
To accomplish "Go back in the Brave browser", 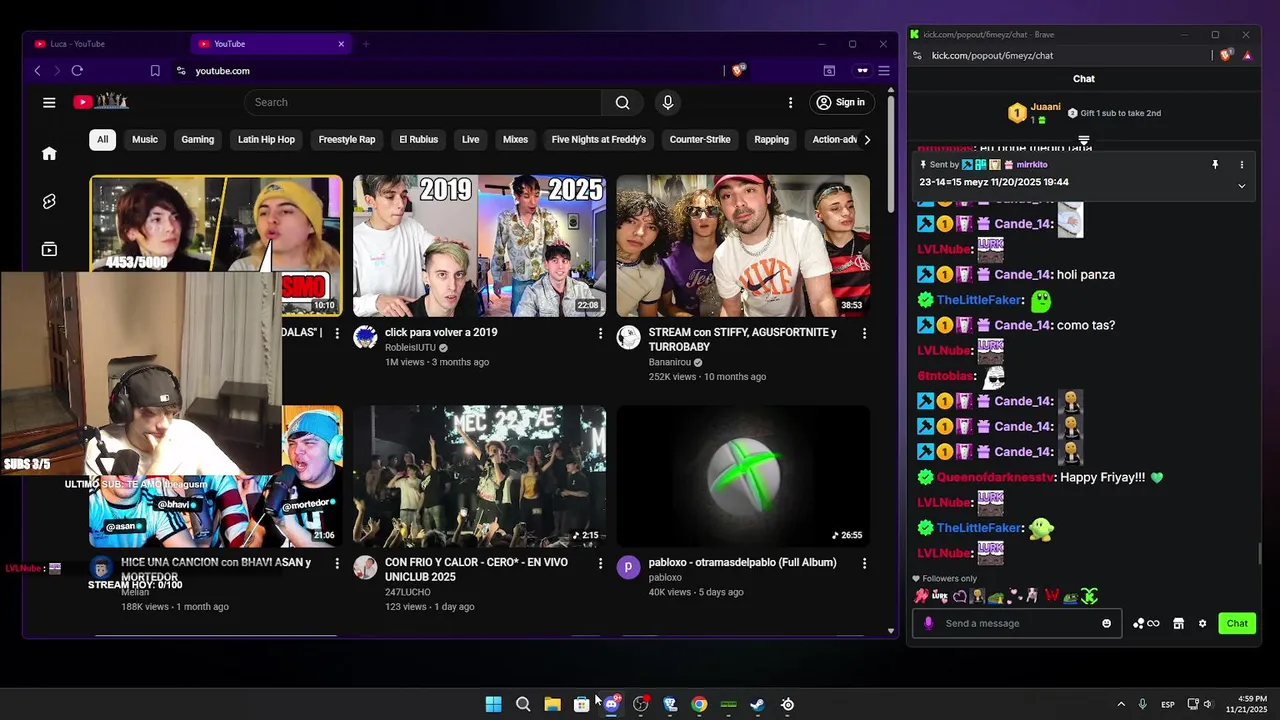I will (38, 70).
